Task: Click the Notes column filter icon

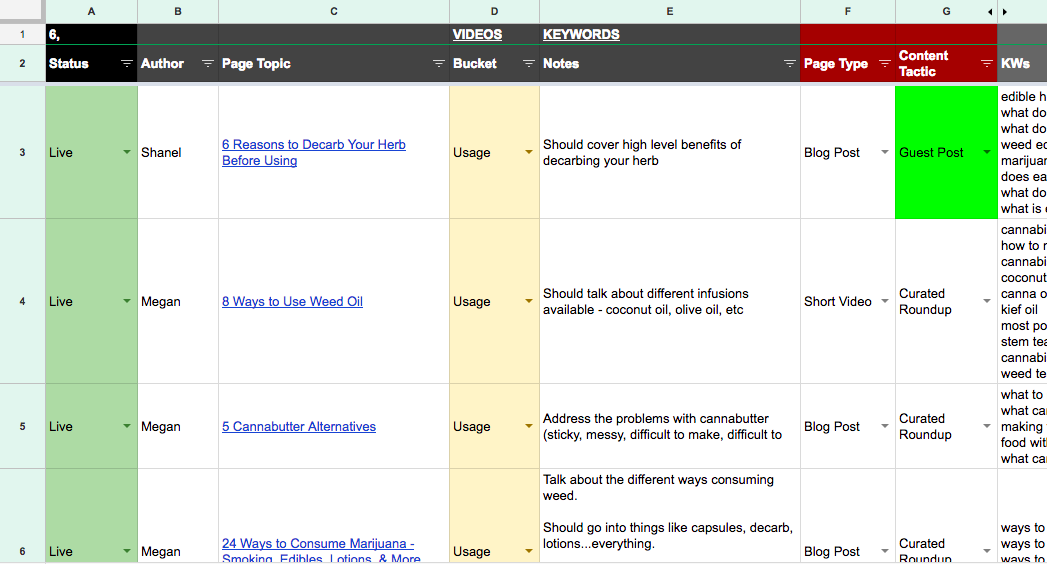Action: point(789,64)
